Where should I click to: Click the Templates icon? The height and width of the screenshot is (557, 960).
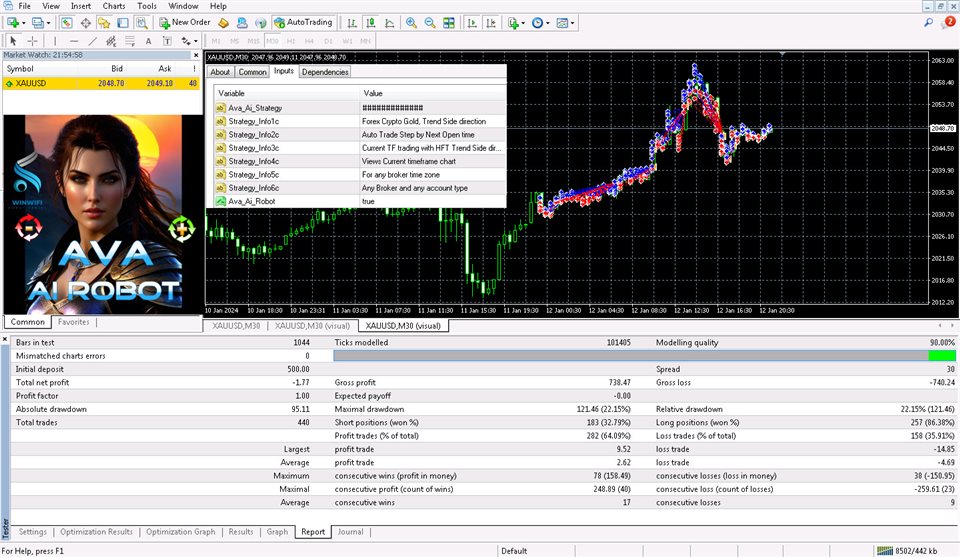pos(562,23)
